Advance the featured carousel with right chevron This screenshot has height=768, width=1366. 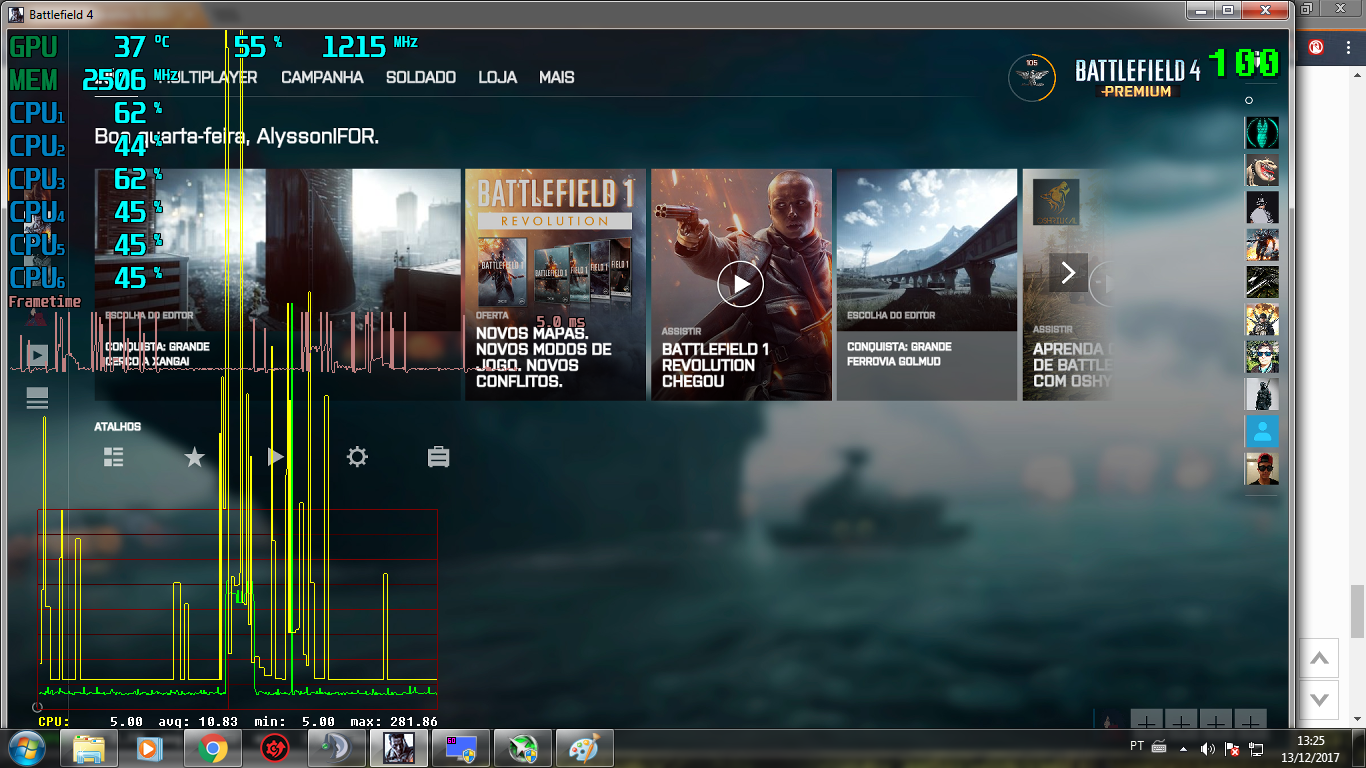(1068, 272)
